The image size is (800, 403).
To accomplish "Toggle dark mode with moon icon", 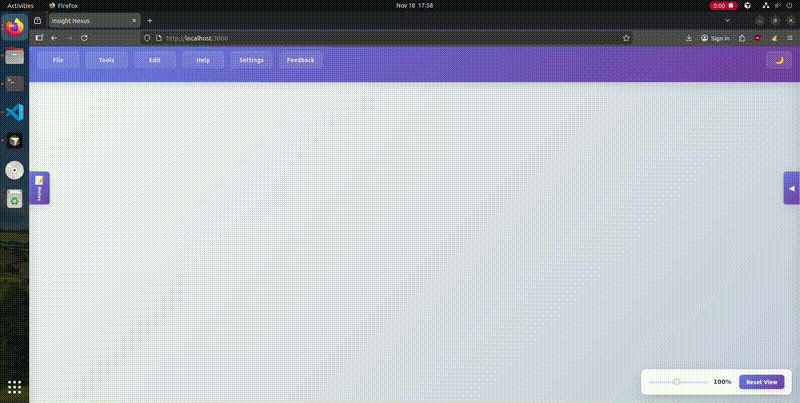I will pyautogui.click(x=779, y=60).
